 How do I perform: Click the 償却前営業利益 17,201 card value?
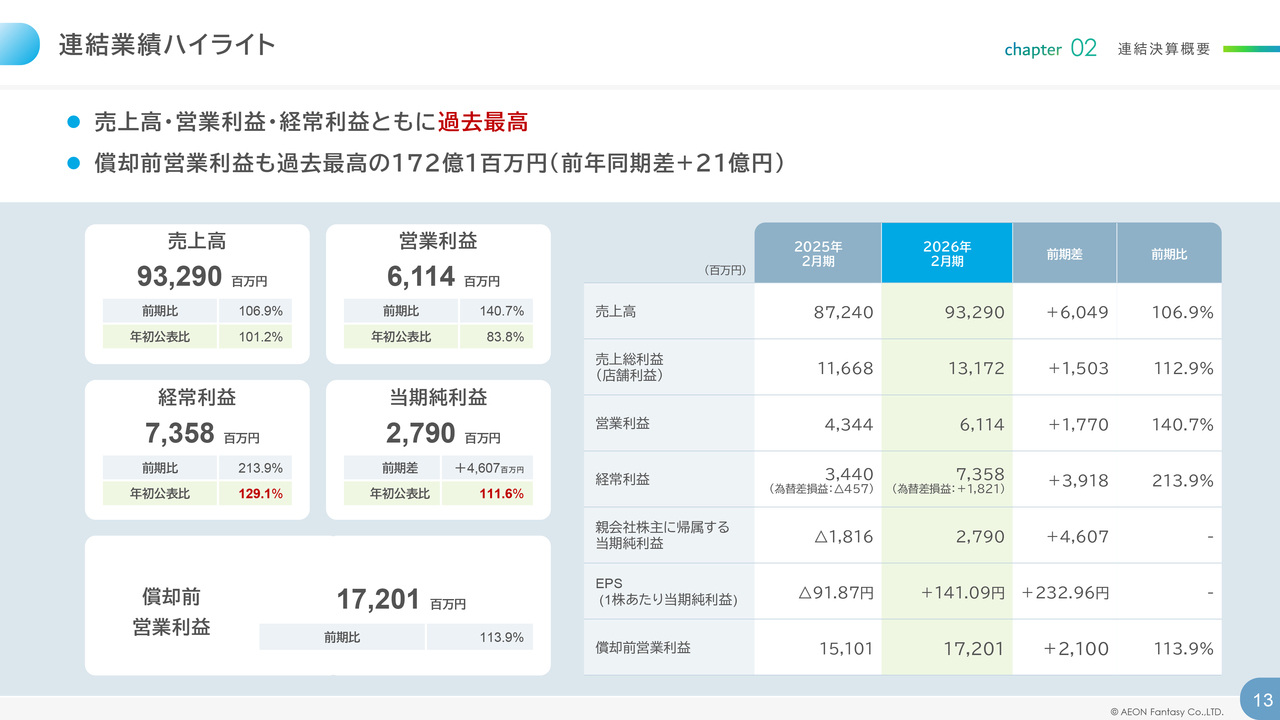tap(378, 599)
